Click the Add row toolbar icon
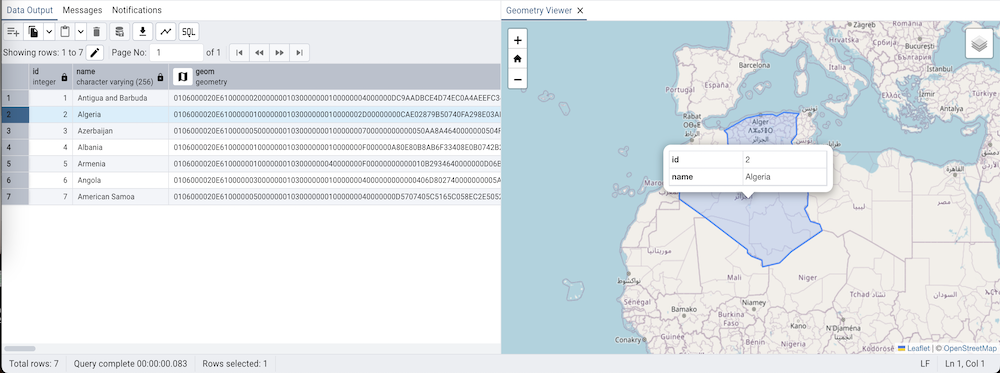This screenshot has height=373, width=1000. coord(13,32)
